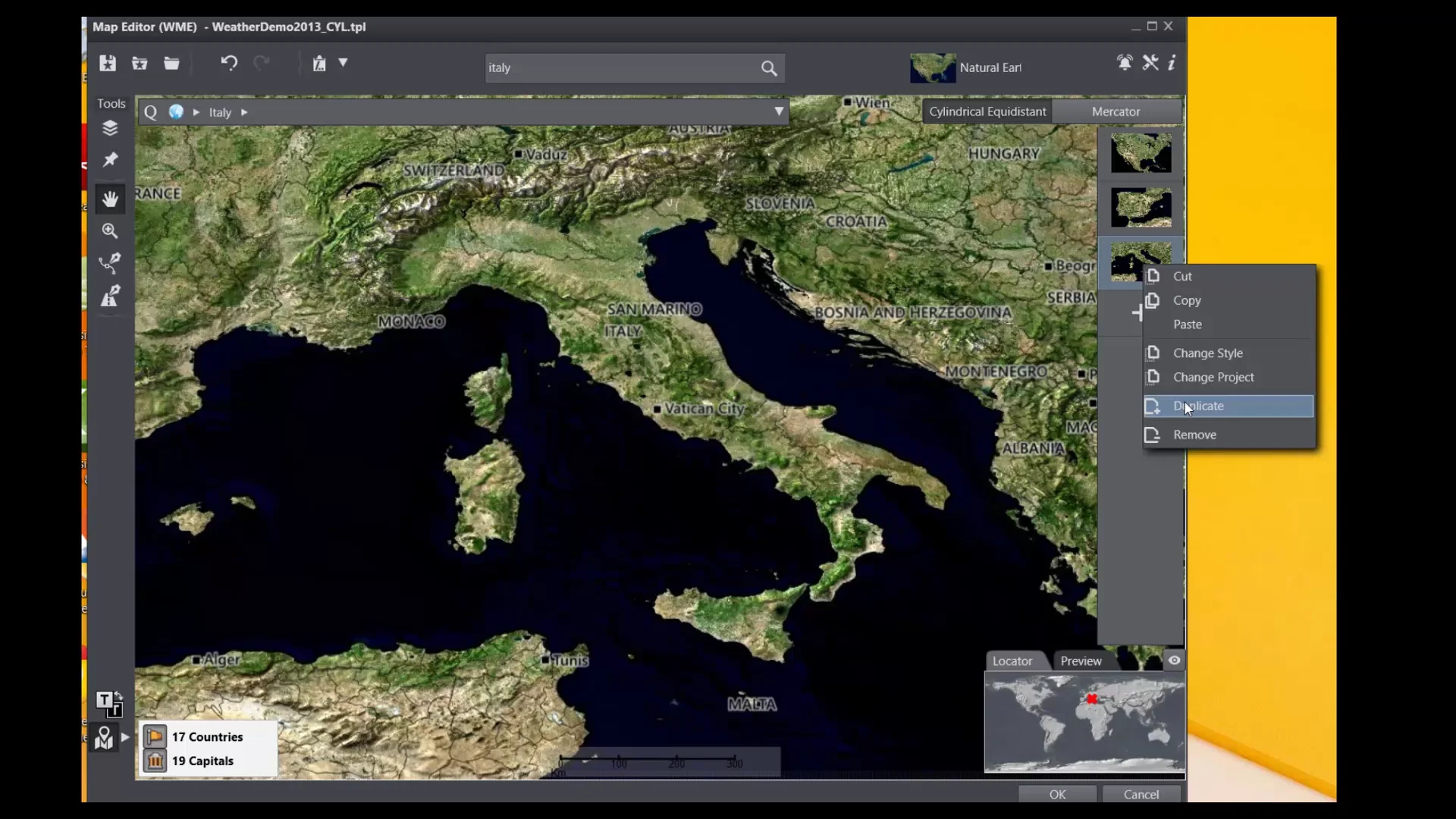Activate the Pan hand tool

(110, 199)
